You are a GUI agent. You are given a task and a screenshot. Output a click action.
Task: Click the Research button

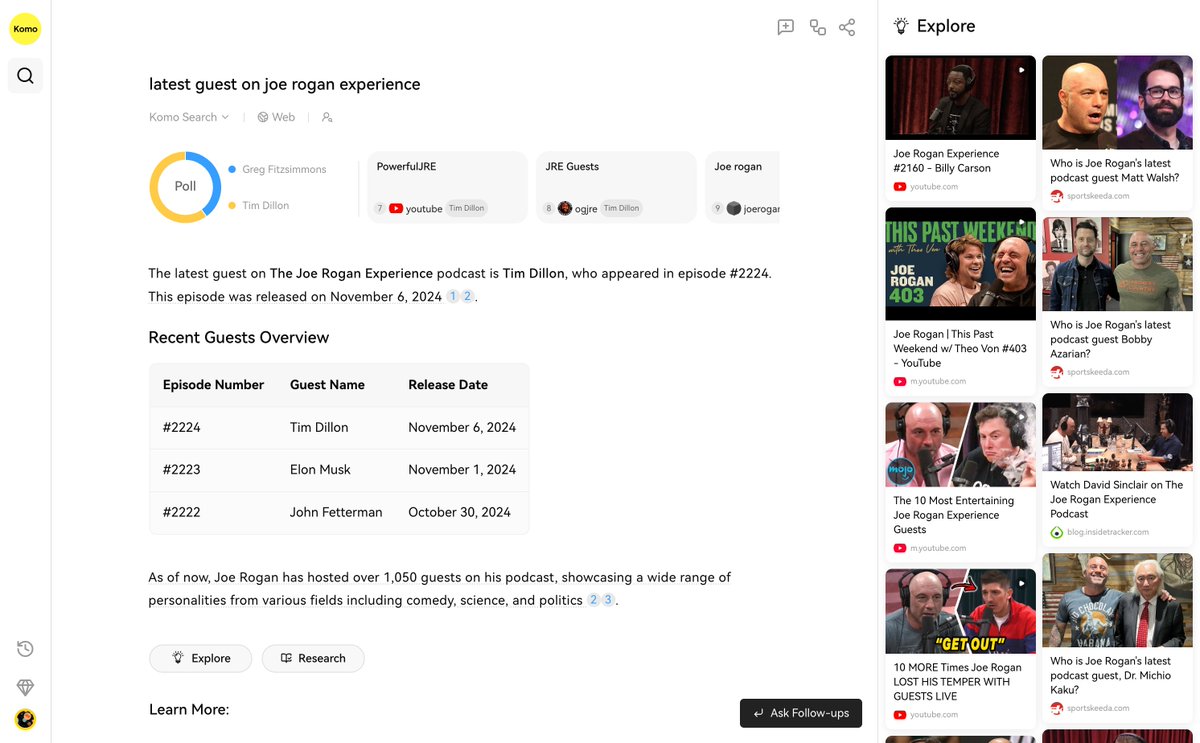pyautogui.click(x=313, y=658)
